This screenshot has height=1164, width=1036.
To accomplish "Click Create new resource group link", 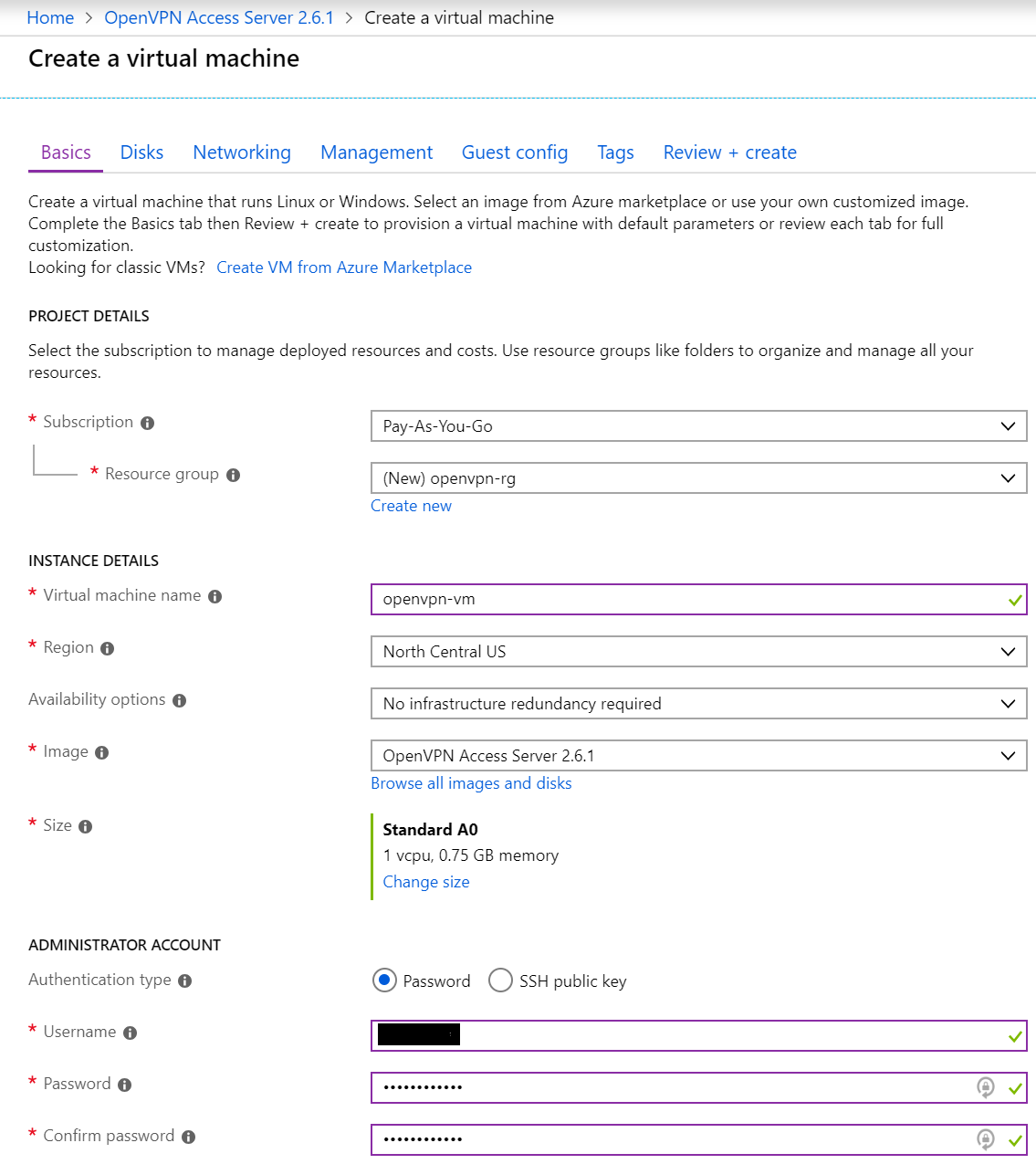I will 411,506.
